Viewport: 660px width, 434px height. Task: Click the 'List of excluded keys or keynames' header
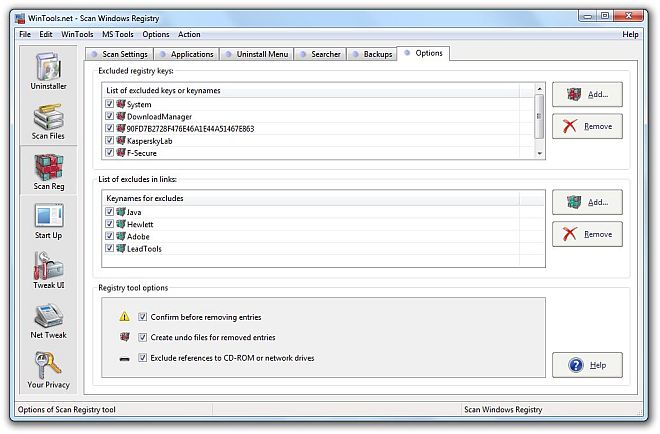(x=311, y=91)
